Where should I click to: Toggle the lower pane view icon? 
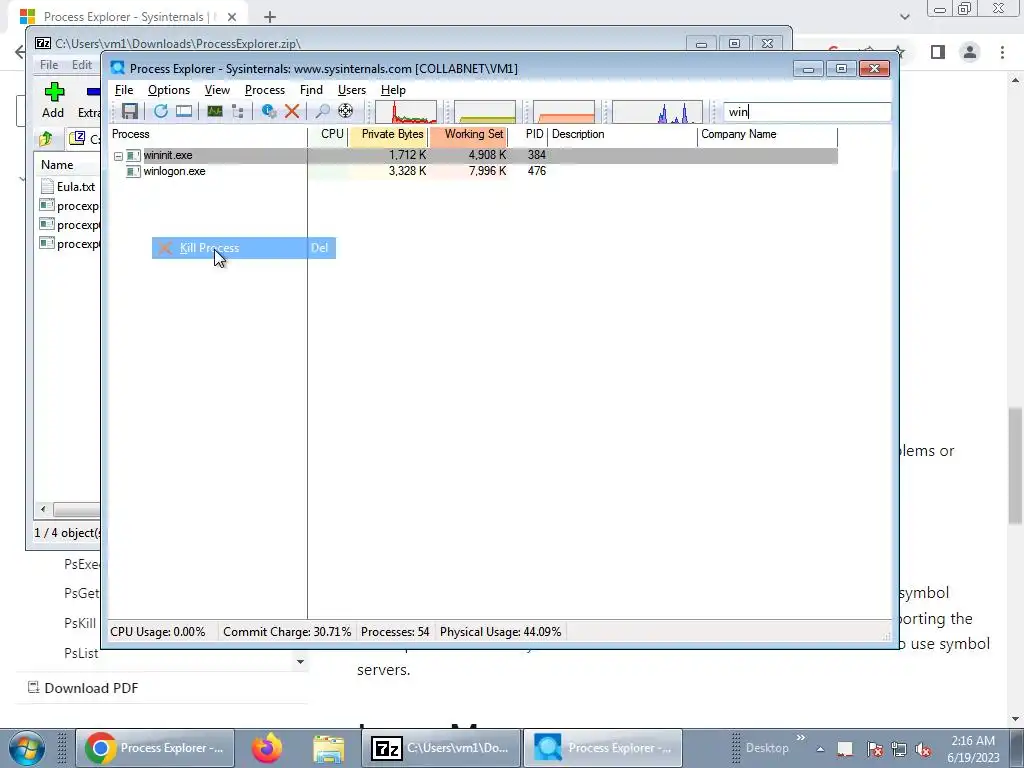point(184,111)
